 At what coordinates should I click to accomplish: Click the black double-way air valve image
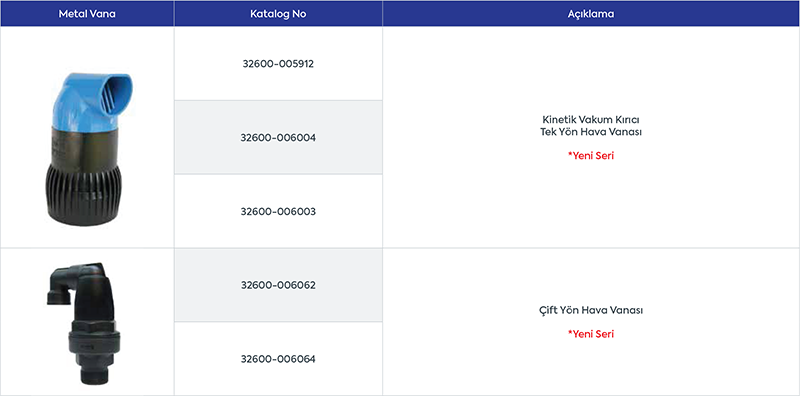[84, 324]
